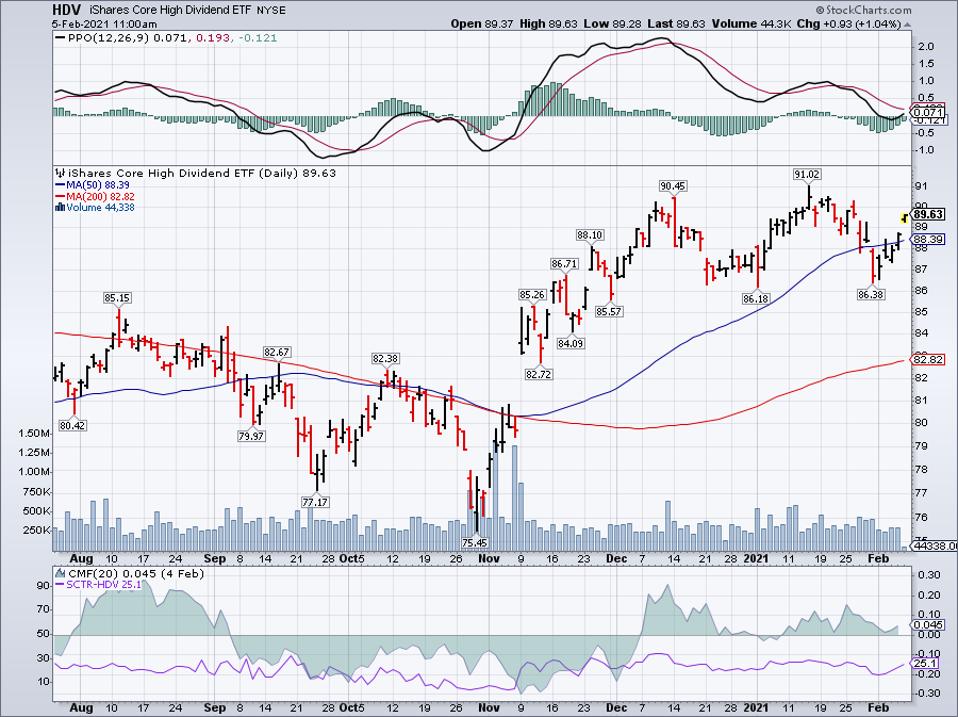Click the 77.17 low price label

click(315, 502)
